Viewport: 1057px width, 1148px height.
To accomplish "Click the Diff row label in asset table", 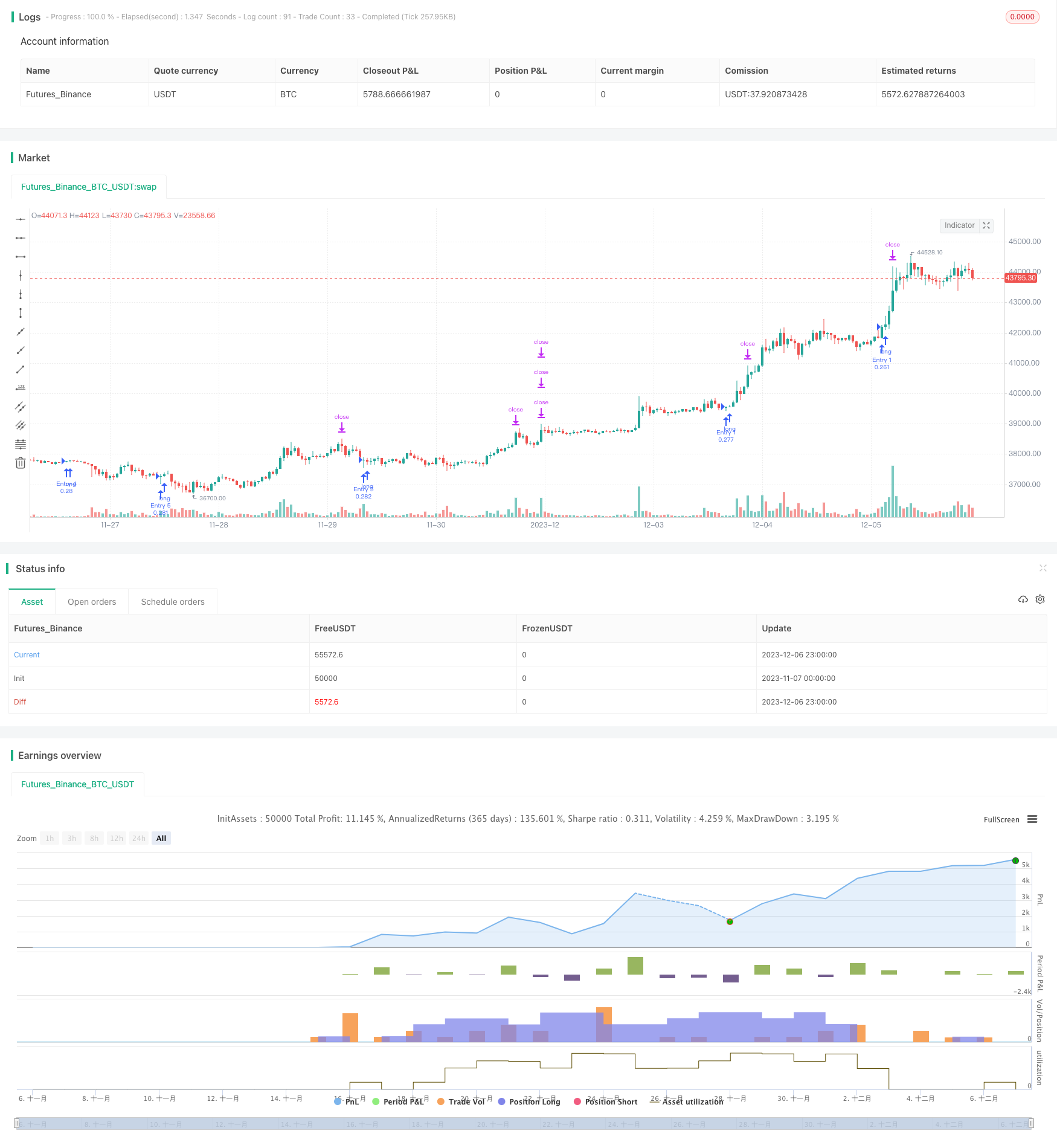I will pos(20,702).
